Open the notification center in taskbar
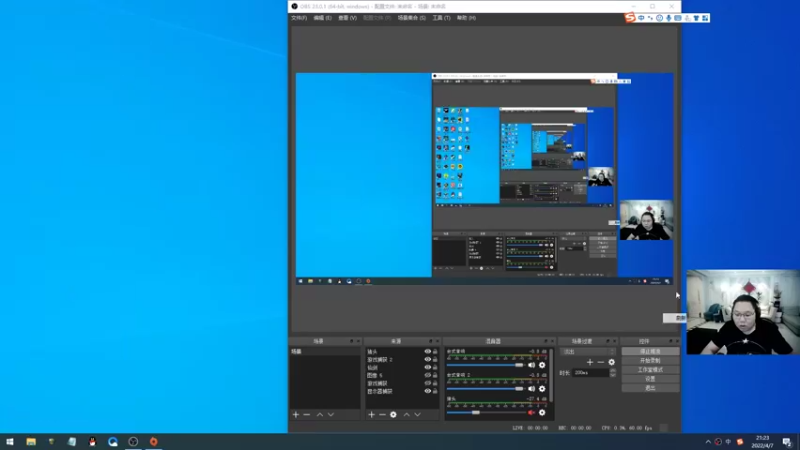This screenshot has width=800, height=450. [787, 442]
